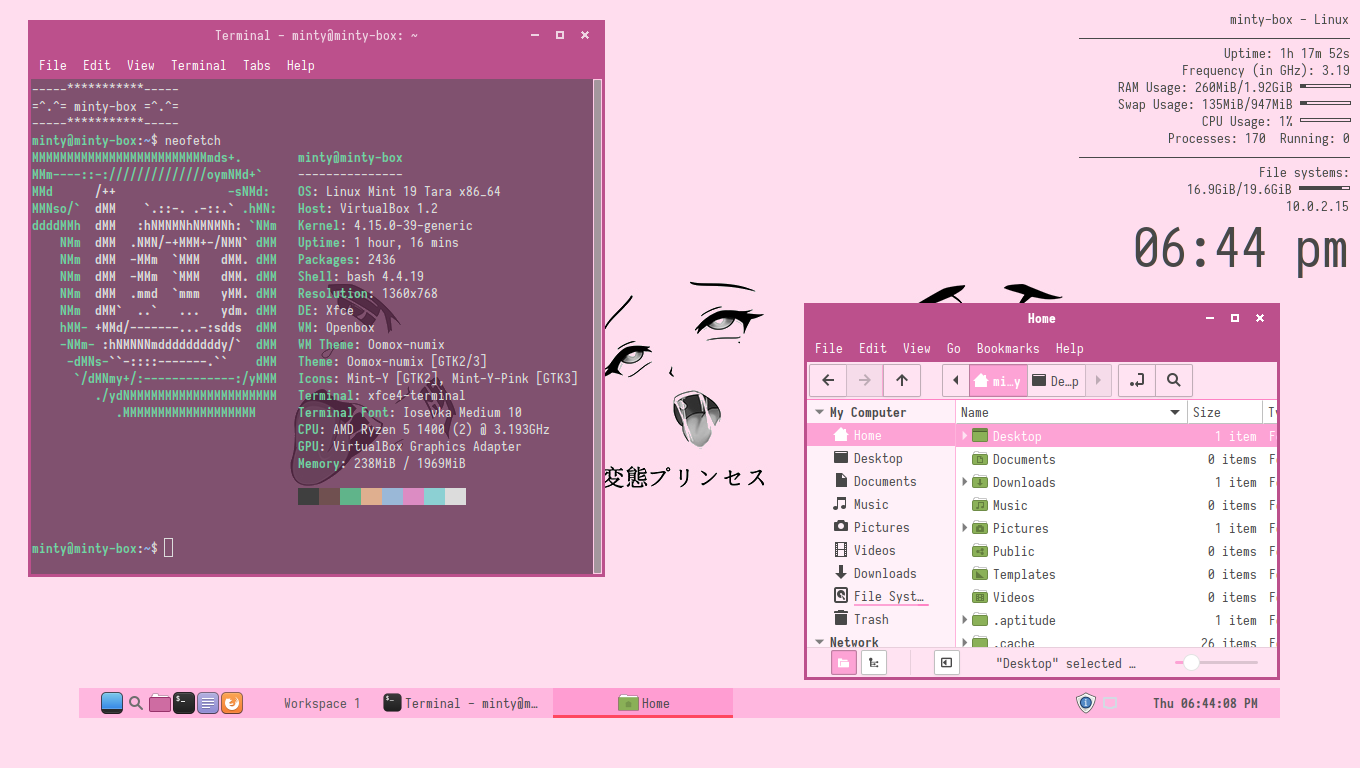Go up to the parent folder
Screen dimensions: 1360x768
pyautogui.click(x=902, y=380)
